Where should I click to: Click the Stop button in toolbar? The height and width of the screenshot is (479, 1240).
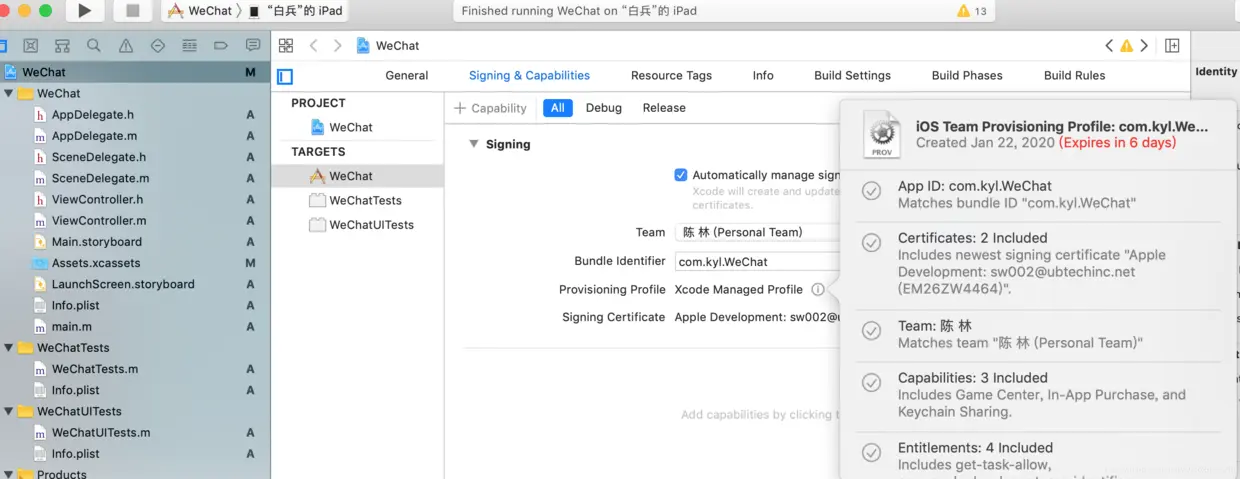[132, 11]
